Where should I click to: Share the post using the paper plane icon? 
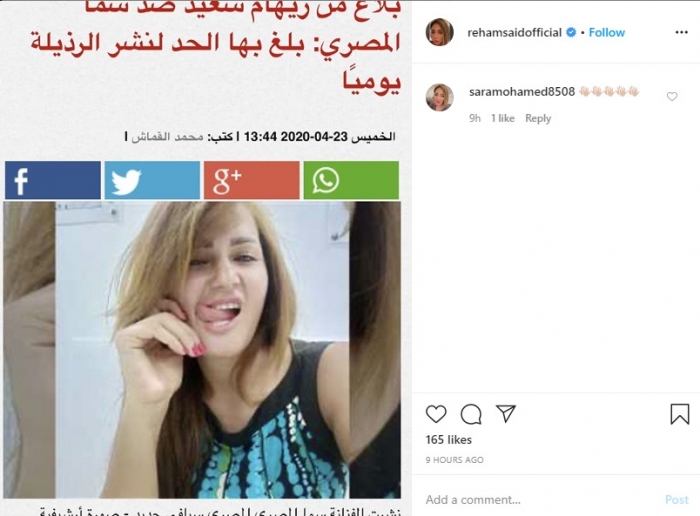(x=506, y=414)
